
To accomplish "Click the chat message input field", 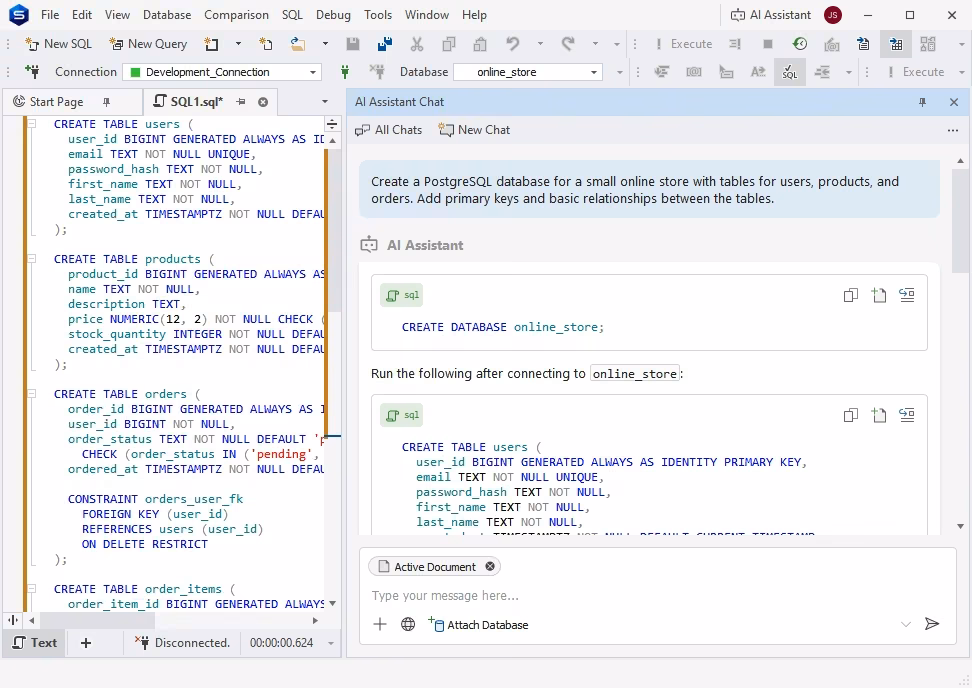I will click(x=657, y=596).
